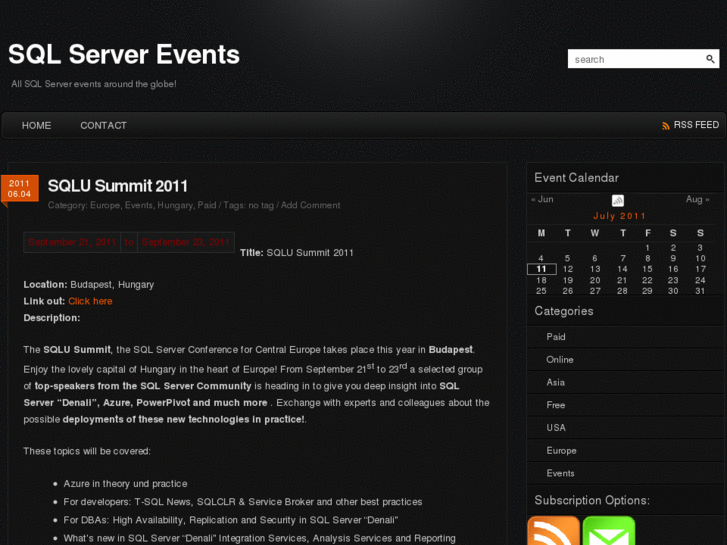Open the orange RSS subscription icon

(554, 530)
